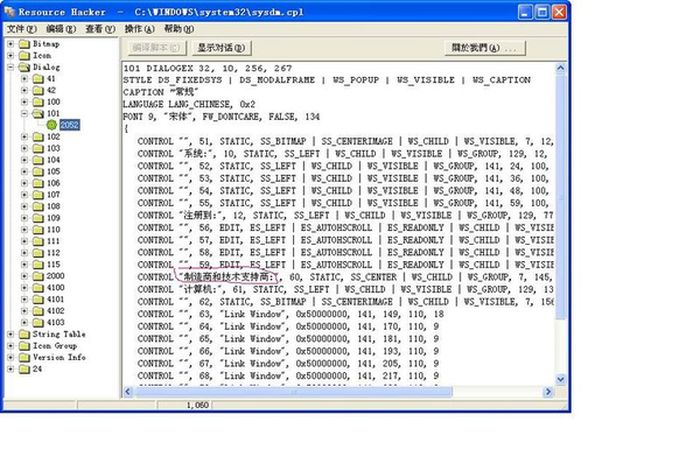
Task: Click the Icon folder icon in tree
Action: [x=24, y=55]
